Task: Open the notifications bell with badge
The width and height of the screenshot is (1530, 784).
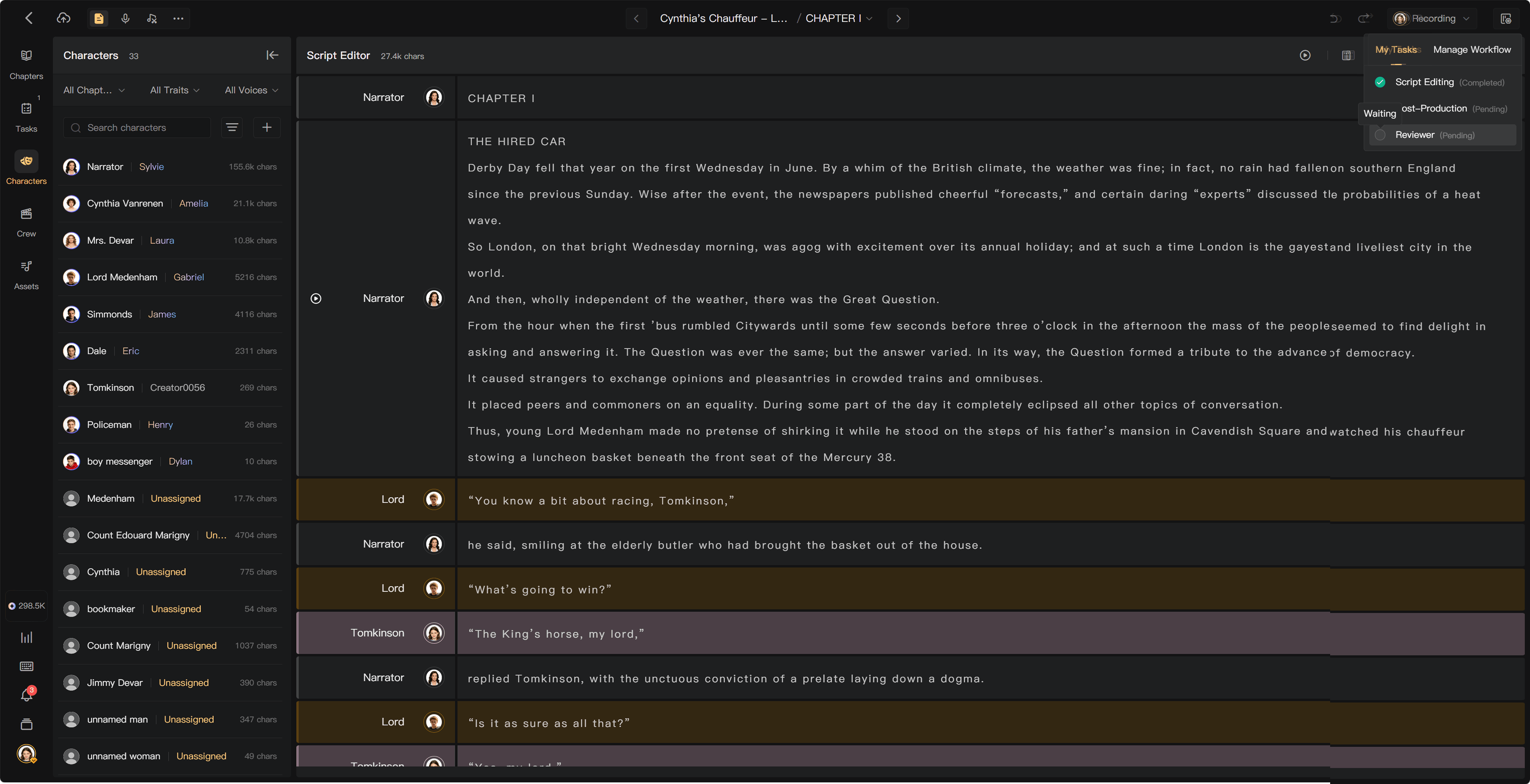Action: click(27, 694)
